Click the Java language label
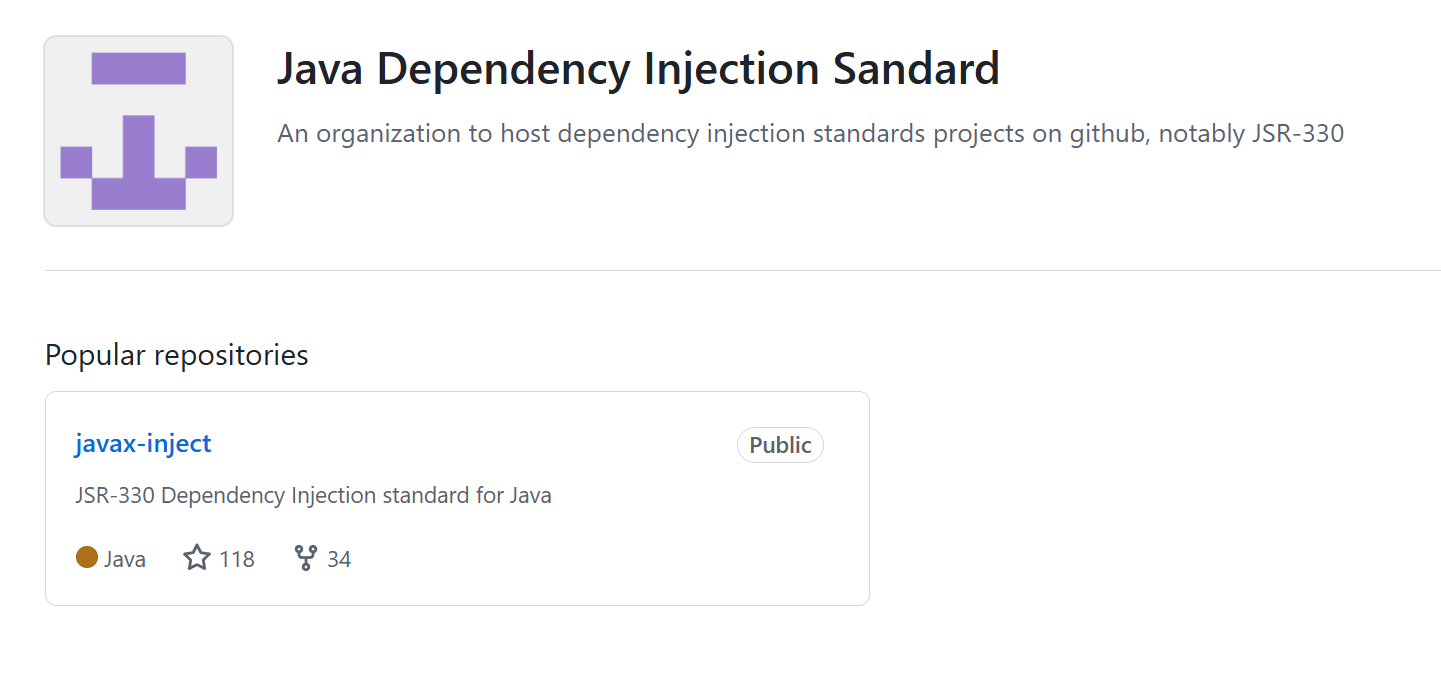This screenshot has height=675, width=1441. point(125,559)
